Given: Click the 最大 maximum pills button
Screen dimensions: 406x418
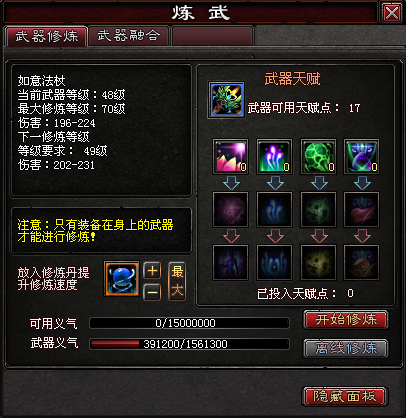Looking at the screenshot, I should [177, 281].
